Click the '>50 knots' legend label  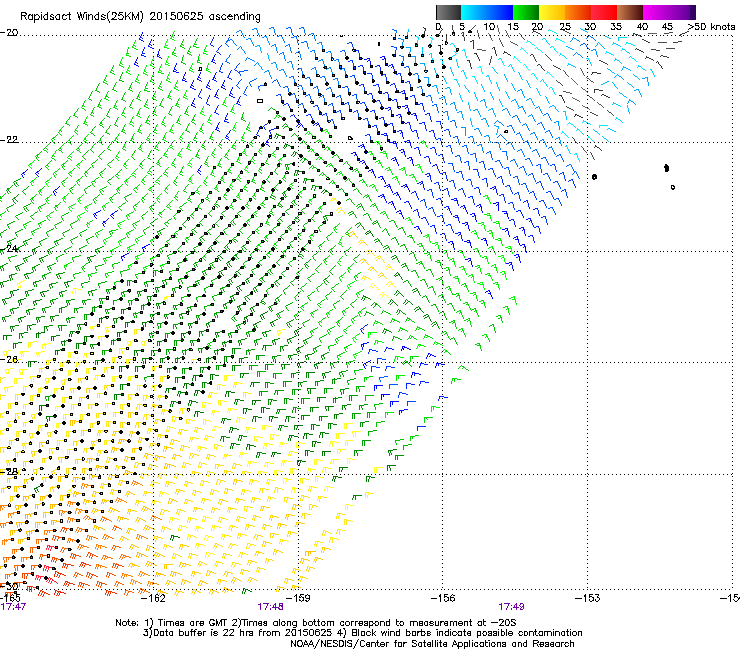(711, 27)
